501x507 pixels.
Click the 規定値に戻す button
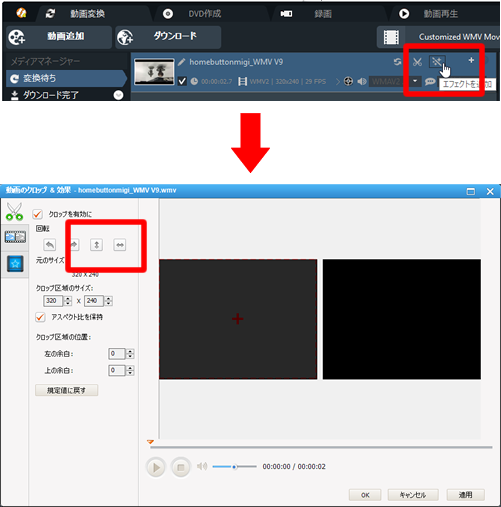coord(66,390)
